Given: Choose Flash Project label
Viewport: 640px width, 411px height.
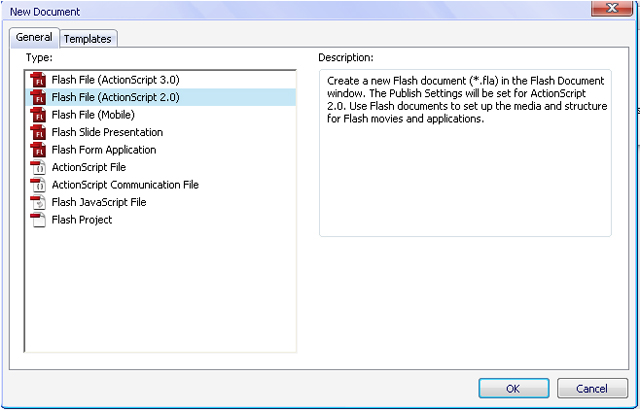Looking at the screenshot, I should 82,220.
